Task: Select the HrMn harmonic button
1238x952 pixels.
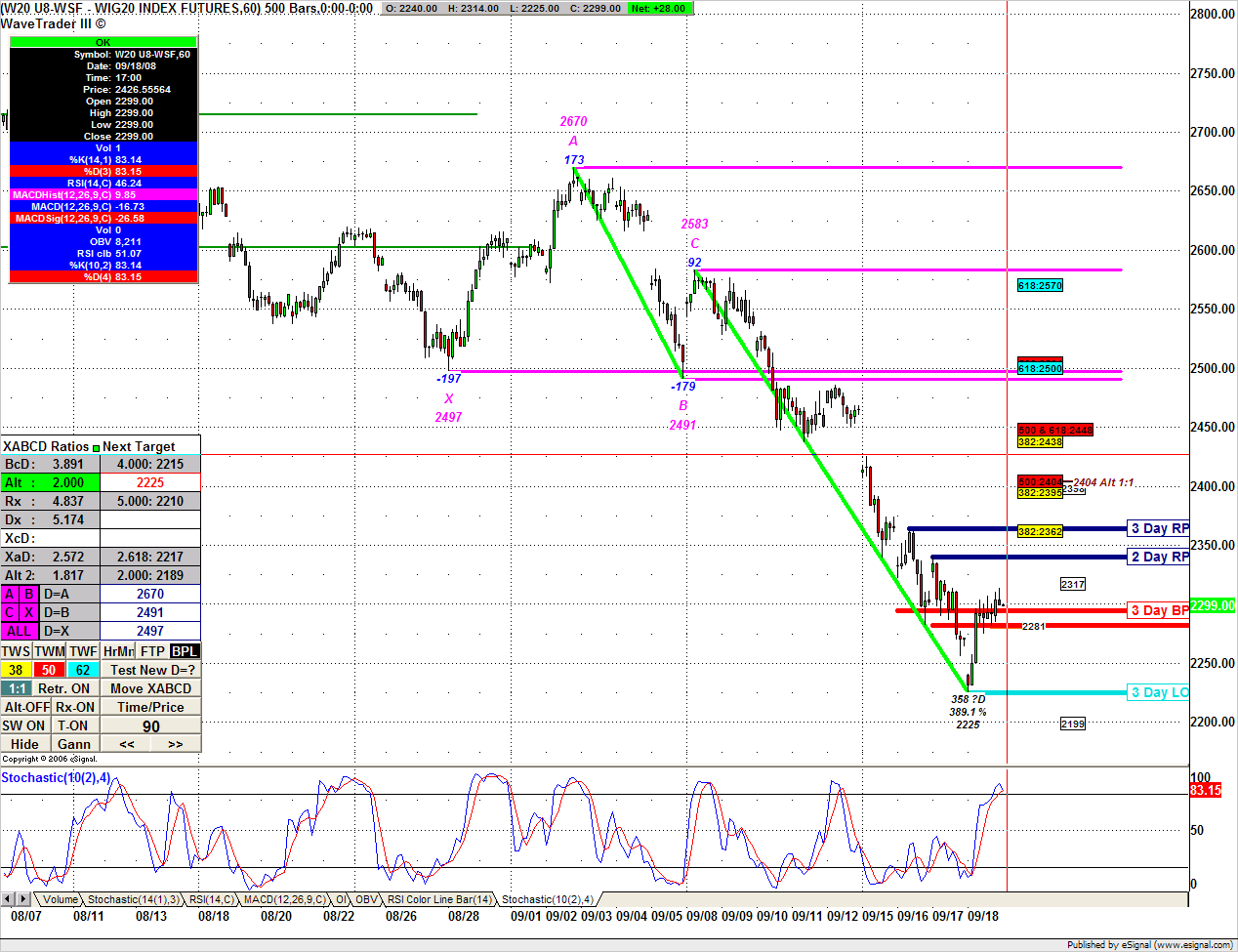Action: coord(118,651)
